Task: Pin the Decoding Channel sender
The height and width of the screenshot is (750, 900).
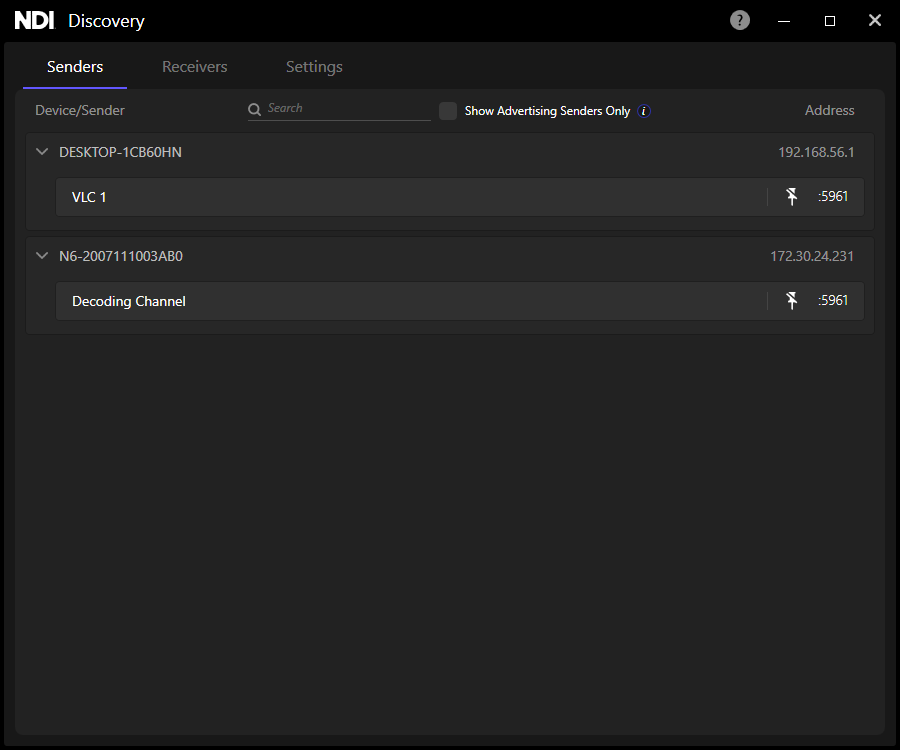Action: [792, 301]
